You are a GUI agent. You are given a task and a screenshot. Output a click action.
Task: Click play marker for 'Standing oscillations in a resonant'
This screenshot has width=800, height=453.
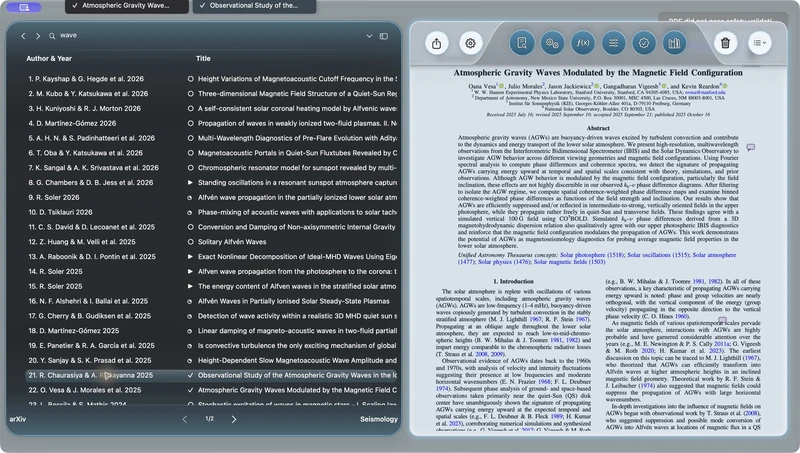point(190,183)
